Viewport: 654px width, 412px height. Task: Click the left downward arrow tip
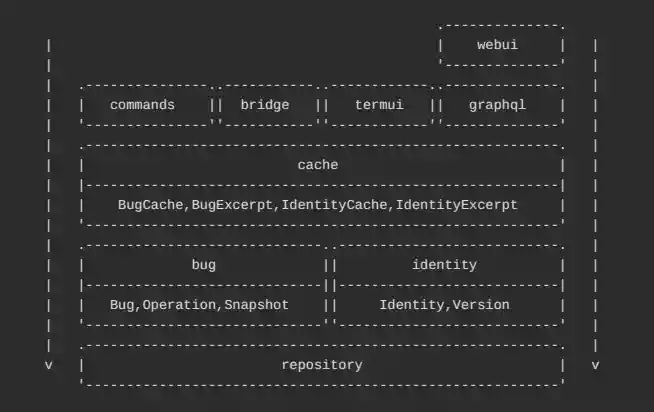point(48,365)
